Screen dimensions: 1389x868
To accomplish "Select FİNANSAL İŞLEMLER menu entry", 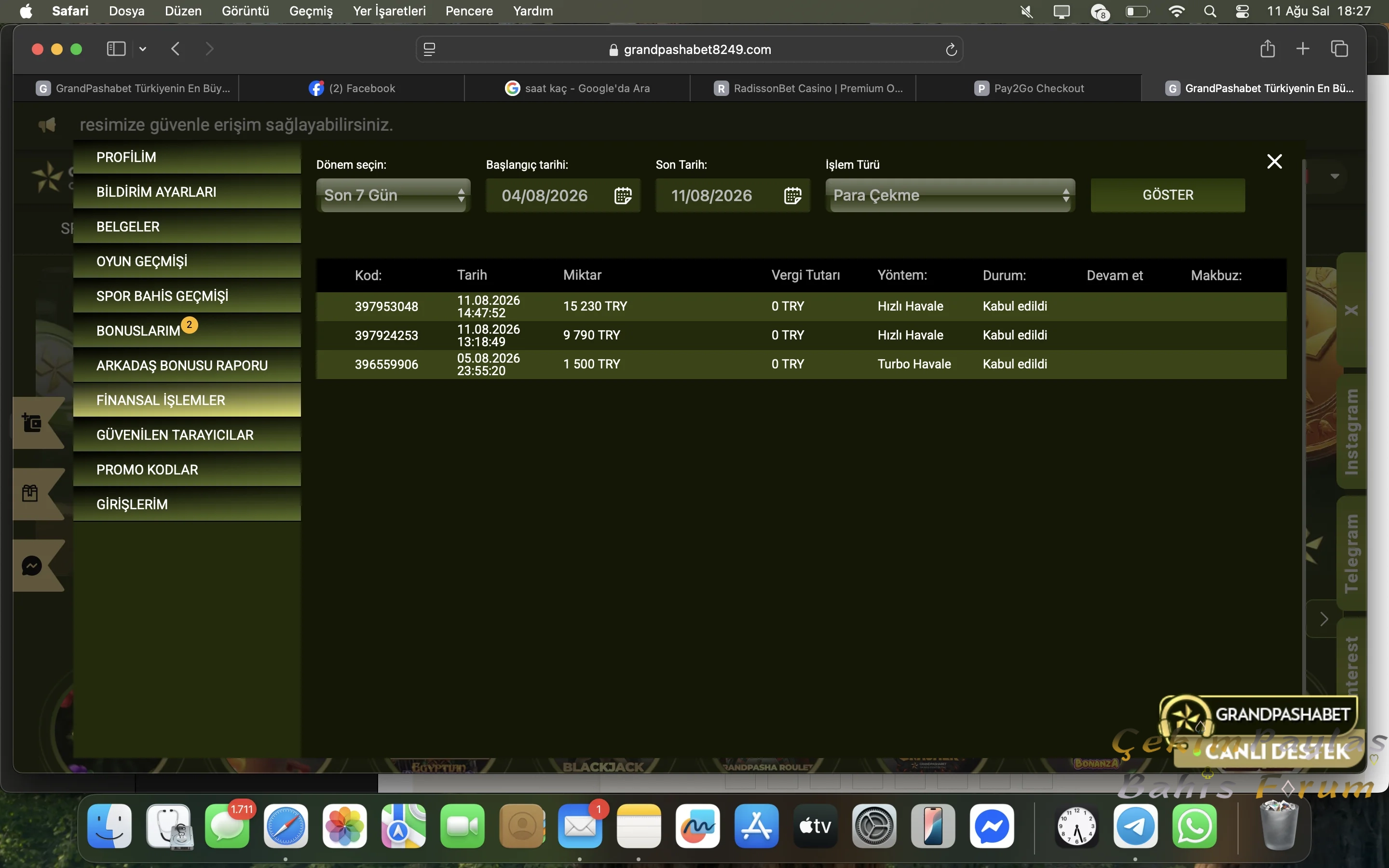I will tap(187, 400).
